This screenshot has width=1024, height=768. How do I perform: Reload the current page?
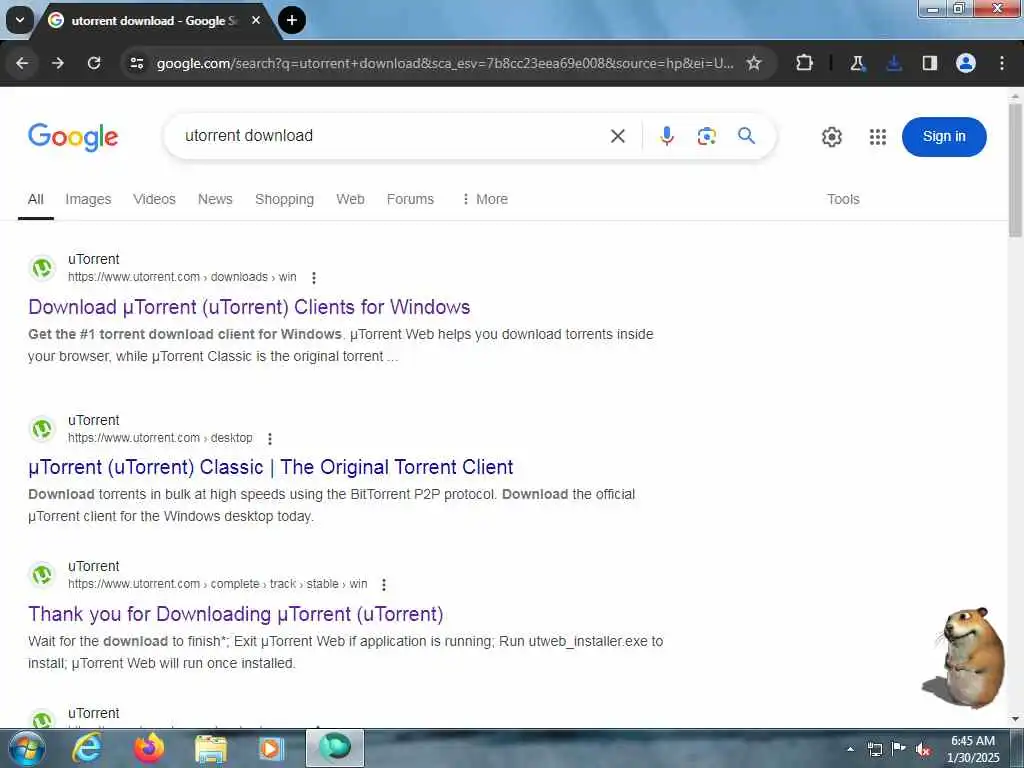[x=94, y=63]
